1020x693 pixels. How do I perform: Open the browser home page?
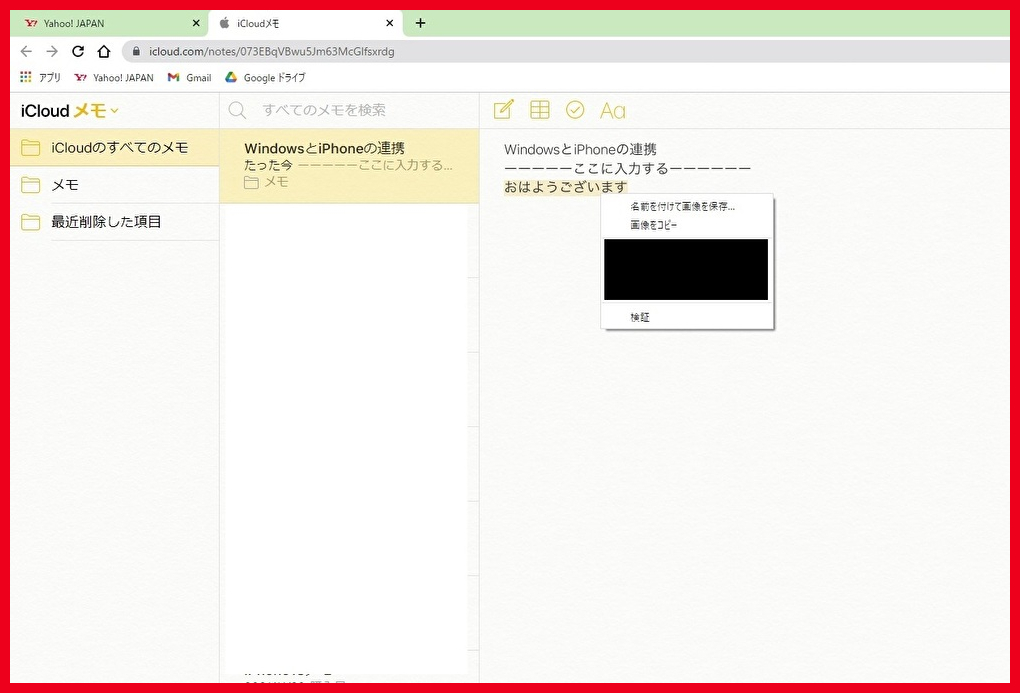point(104,51)
